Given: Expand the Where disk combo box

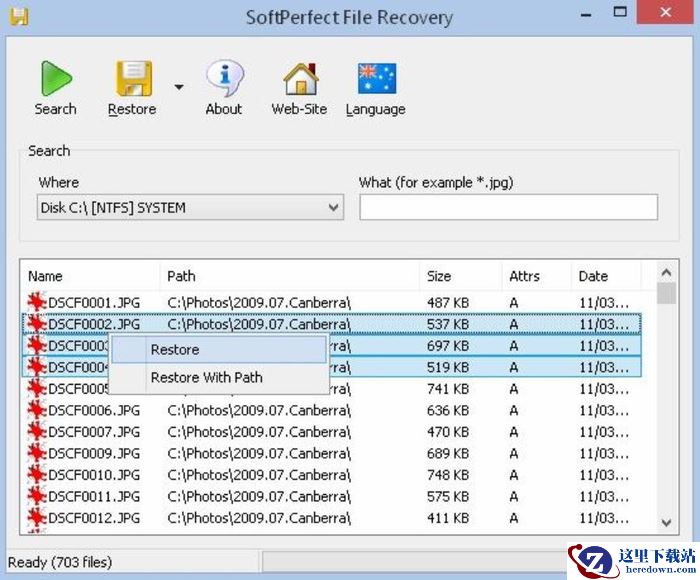Looking at the screenshot, I should click(x=190, y=207).
